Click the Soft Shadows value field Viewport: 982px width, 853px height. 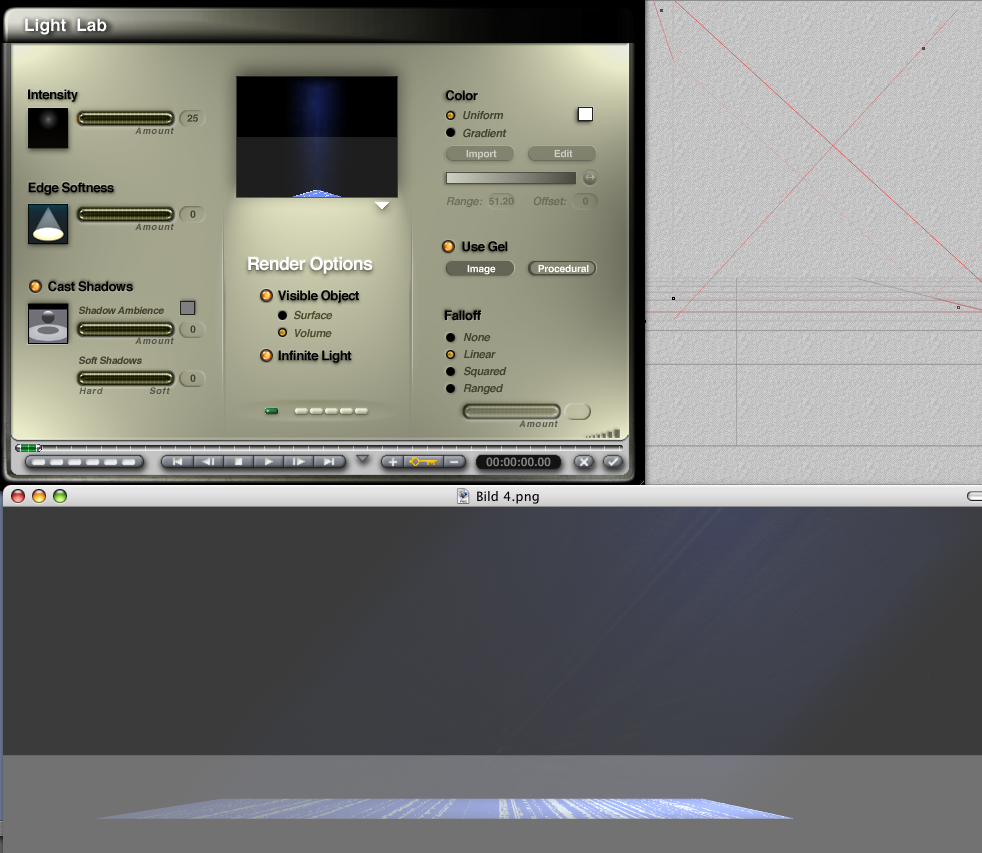point(192,378)
